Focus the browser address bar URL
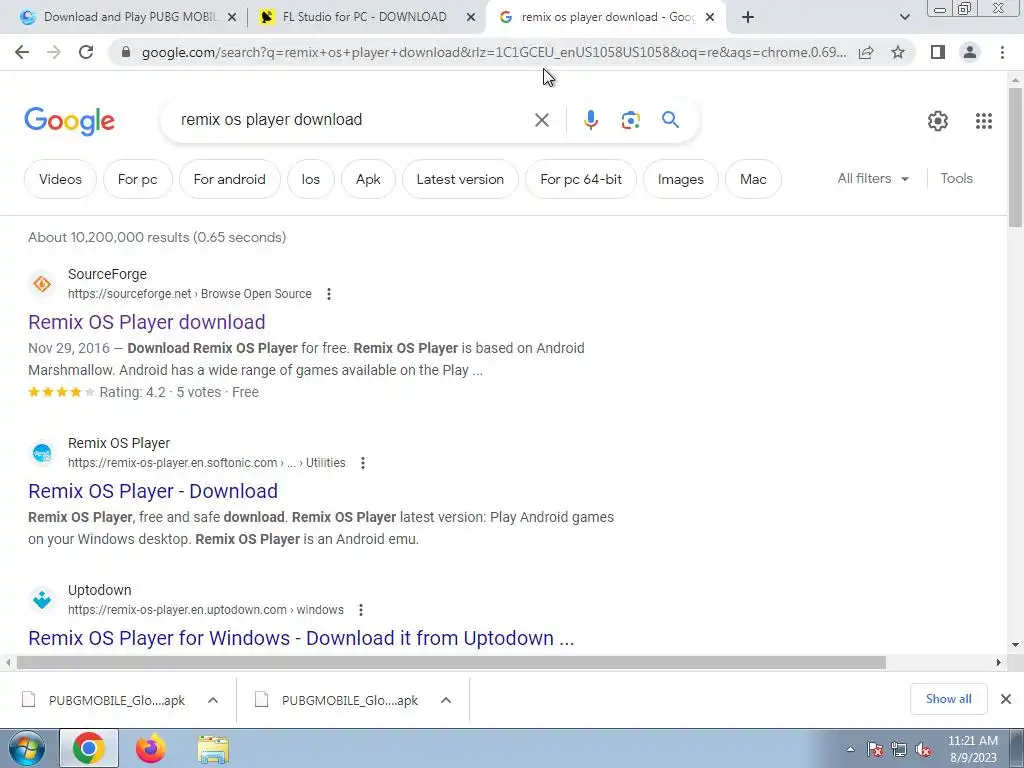 click(493, 52)
